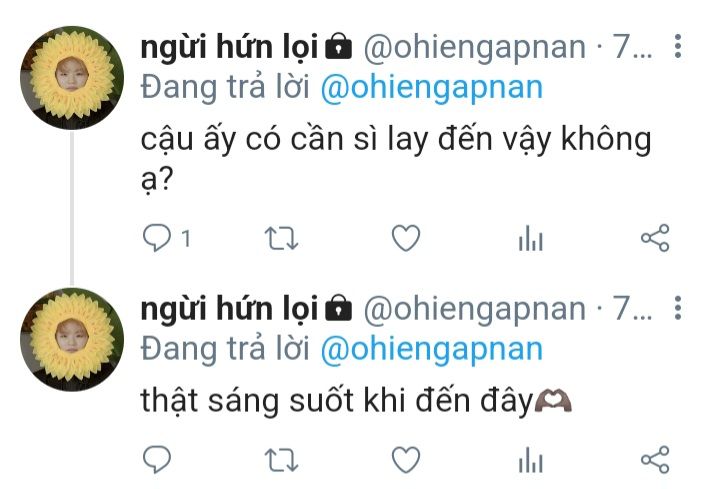
Task: Open sunflower avatar of first tweet
Action: click(x=72, y=77)
